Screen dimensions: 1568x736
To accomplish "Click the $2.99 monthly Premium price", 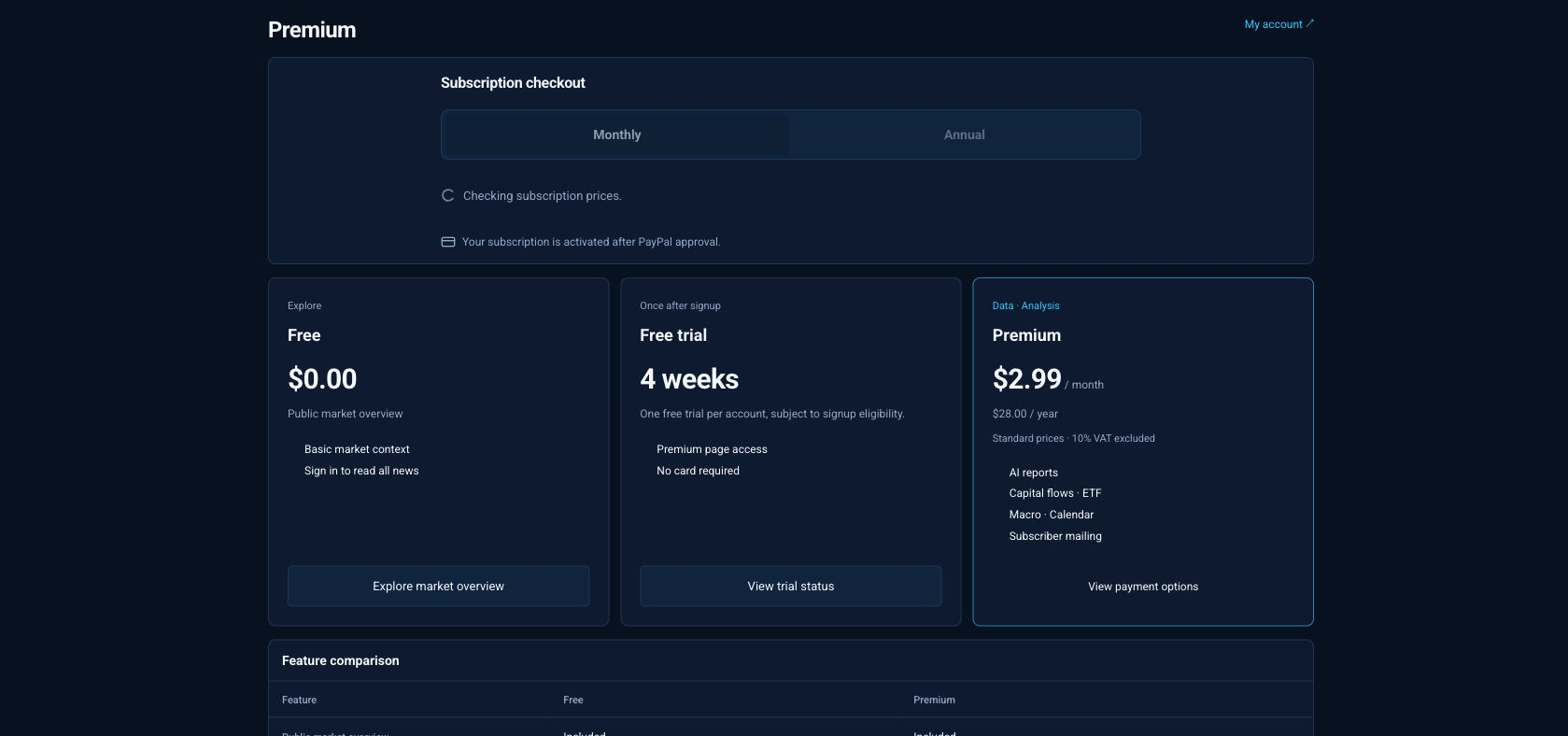I will pos(1026,379).
